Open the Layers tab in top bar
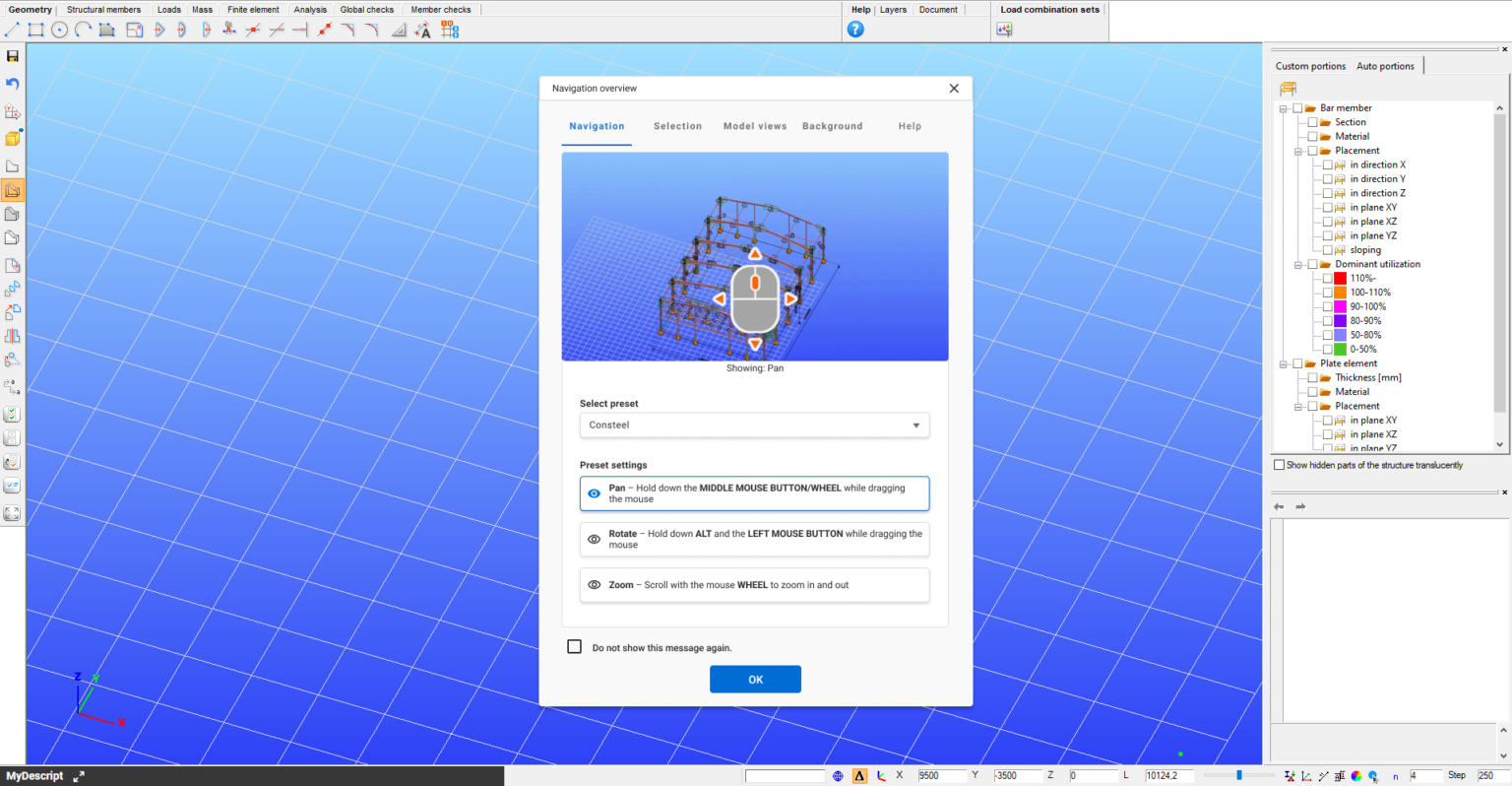The image size is (1512, 786). pyautogui.click(x=893, y=10)
